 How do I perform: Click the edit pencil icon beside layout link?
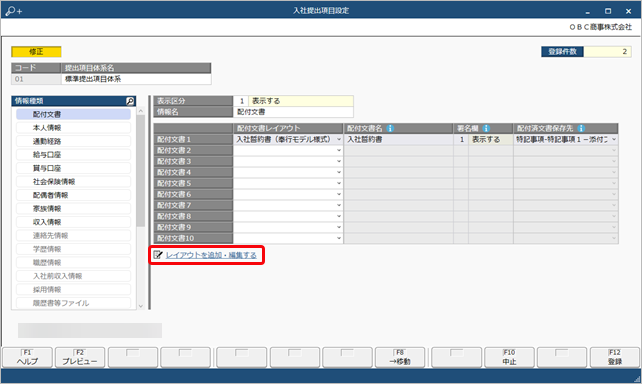click(x=158, y=255)
